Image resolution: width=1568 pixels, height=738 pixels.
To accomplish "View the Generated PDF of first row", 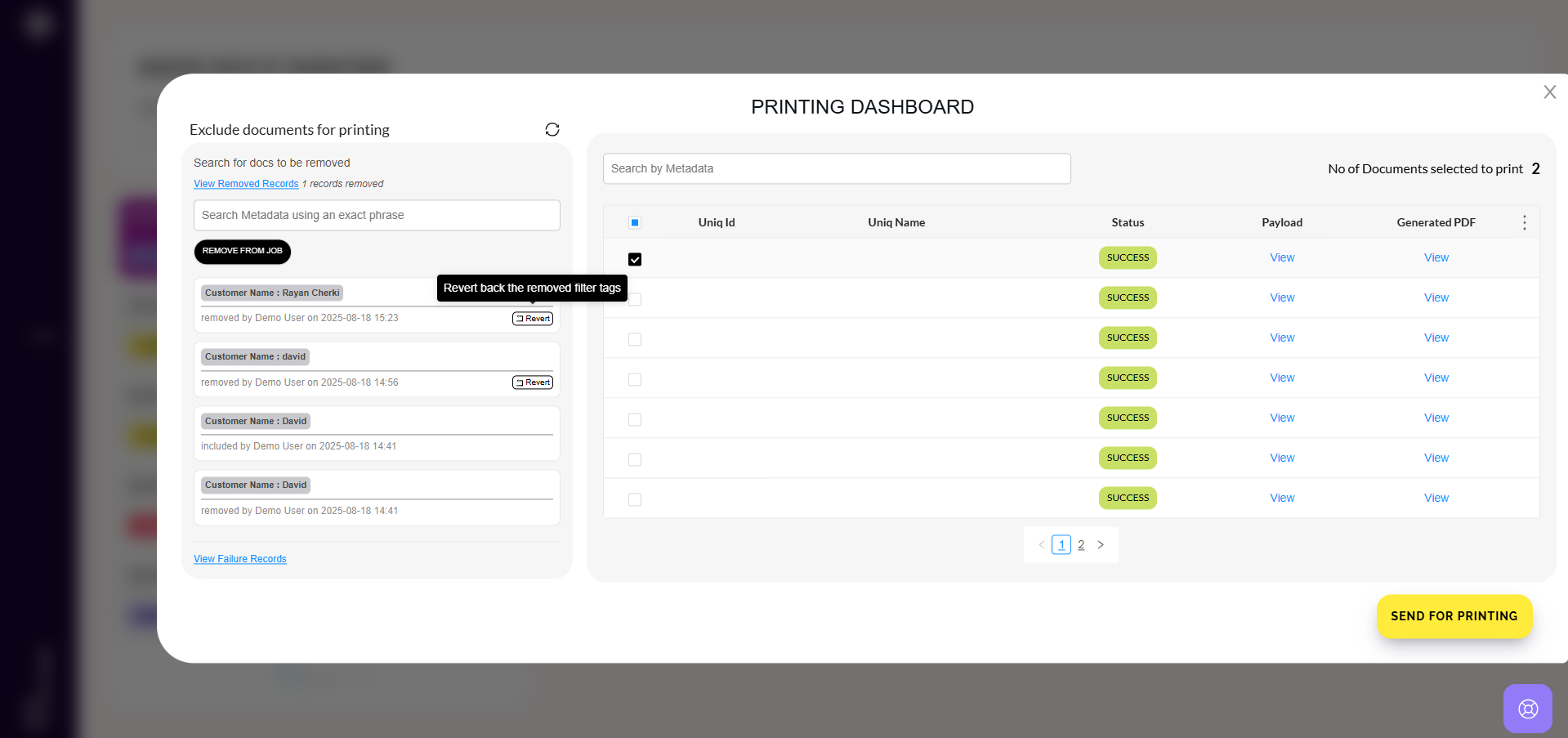I will coord(1436,258).
